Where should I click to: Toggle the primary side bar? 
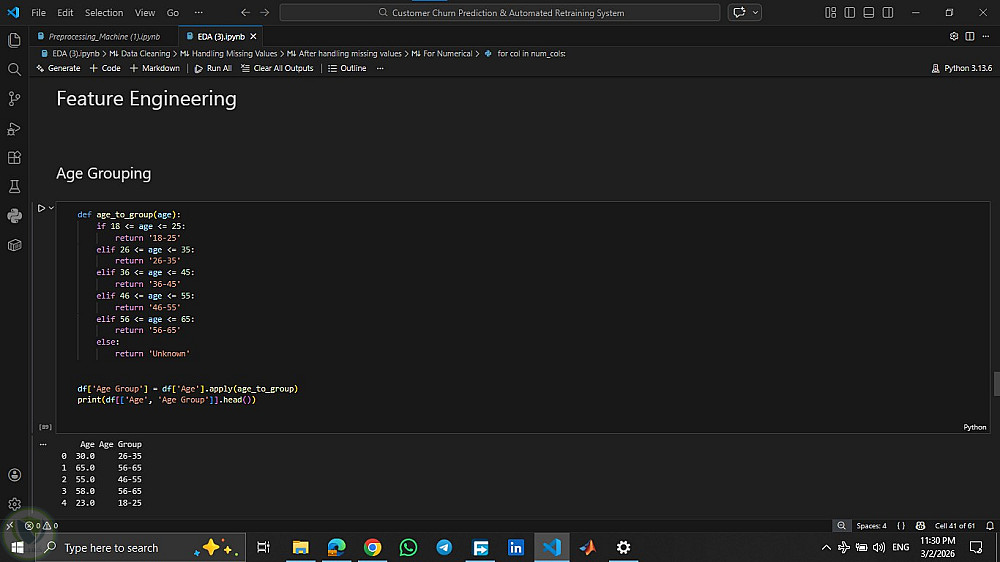click(x=849, y=12)
